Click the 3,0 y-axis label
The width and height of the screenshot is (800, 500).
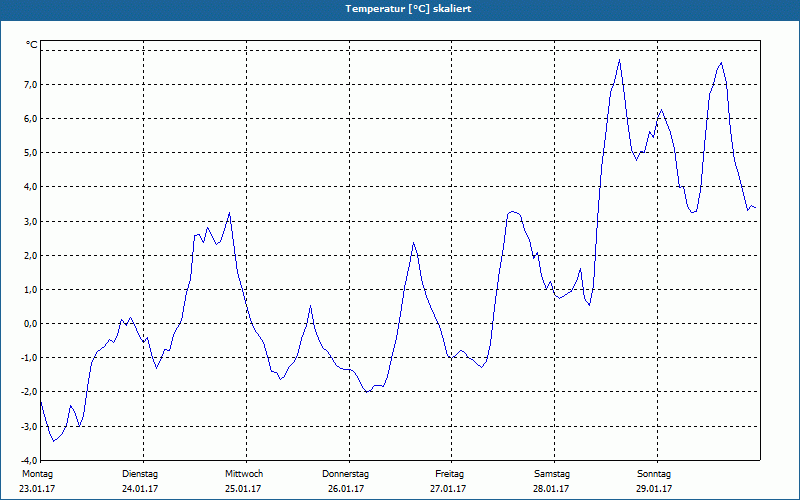[x=31, y=221]
